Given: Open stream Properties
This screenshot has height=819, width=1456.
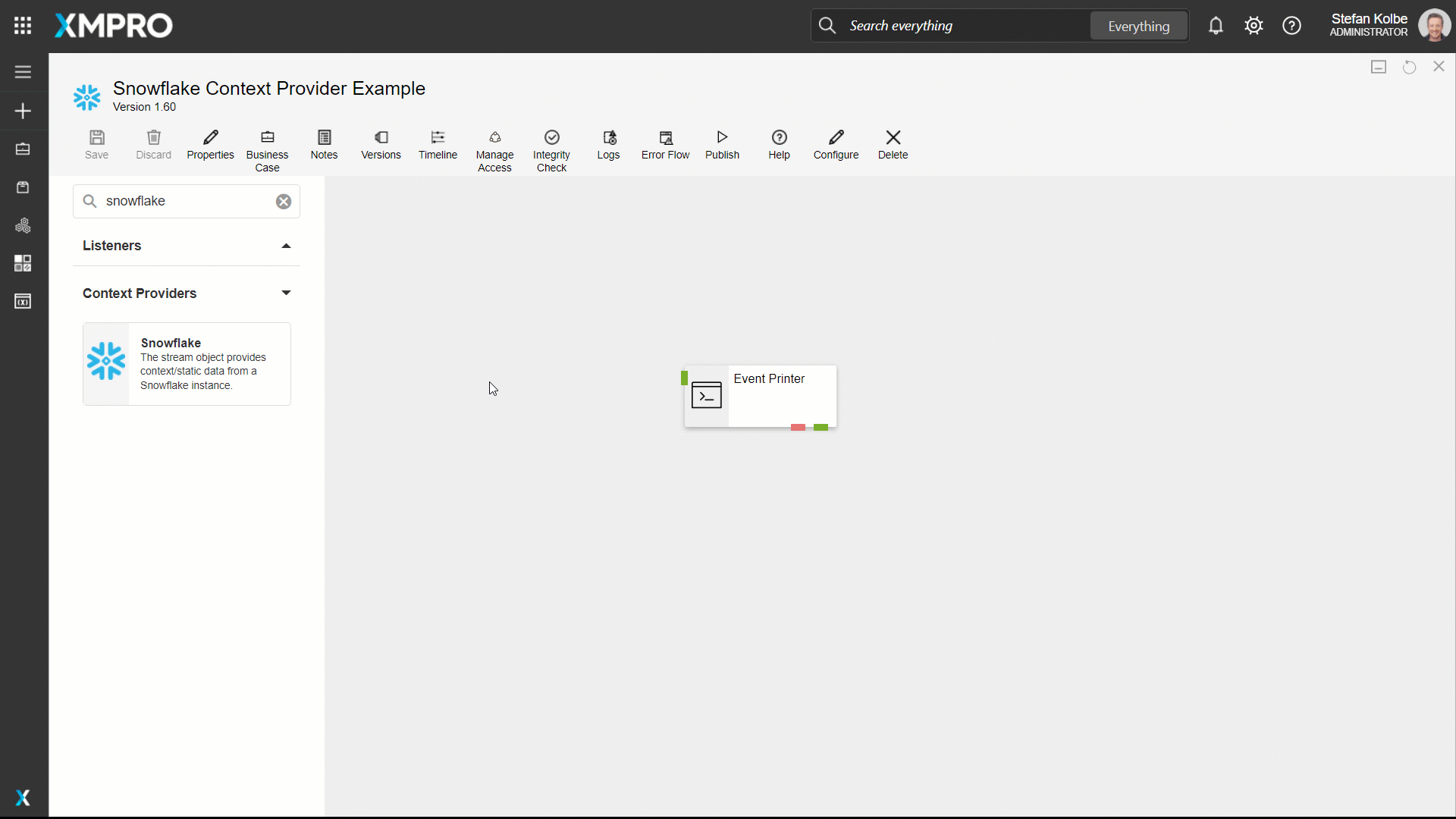Looking at the screenshot, I should click(x=210, y=144).
